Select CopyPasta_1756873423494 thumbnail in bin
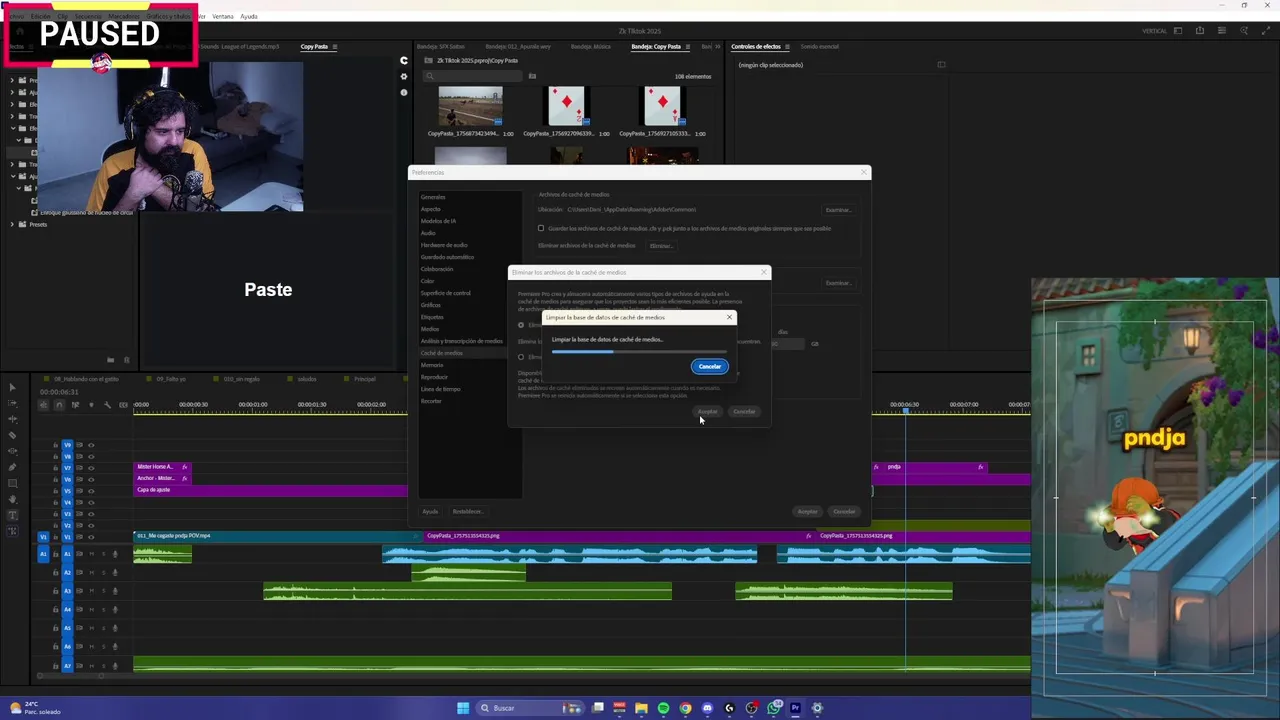1280x720 pixels. coord(470,106)
